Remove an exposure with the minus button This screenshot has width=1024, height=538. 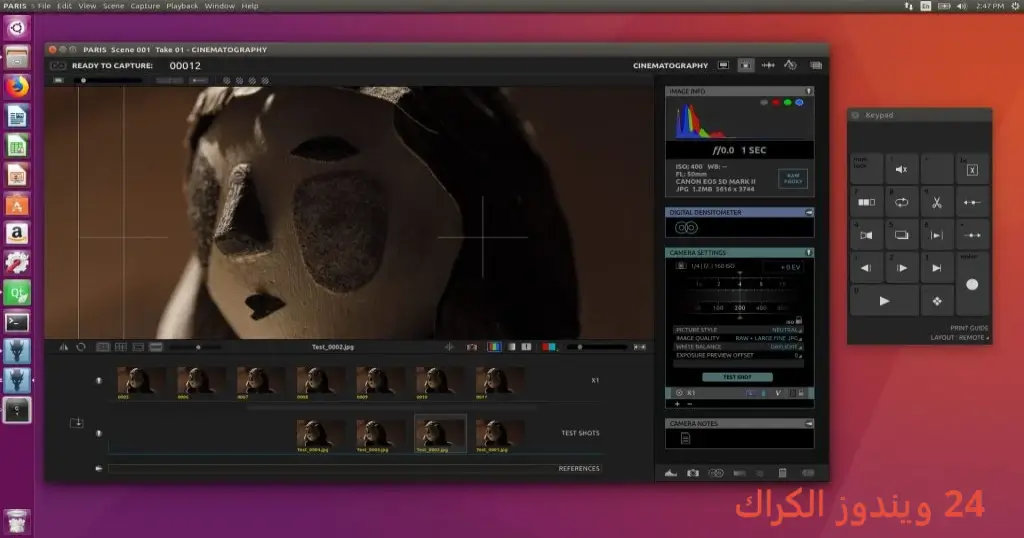point(690,404)
